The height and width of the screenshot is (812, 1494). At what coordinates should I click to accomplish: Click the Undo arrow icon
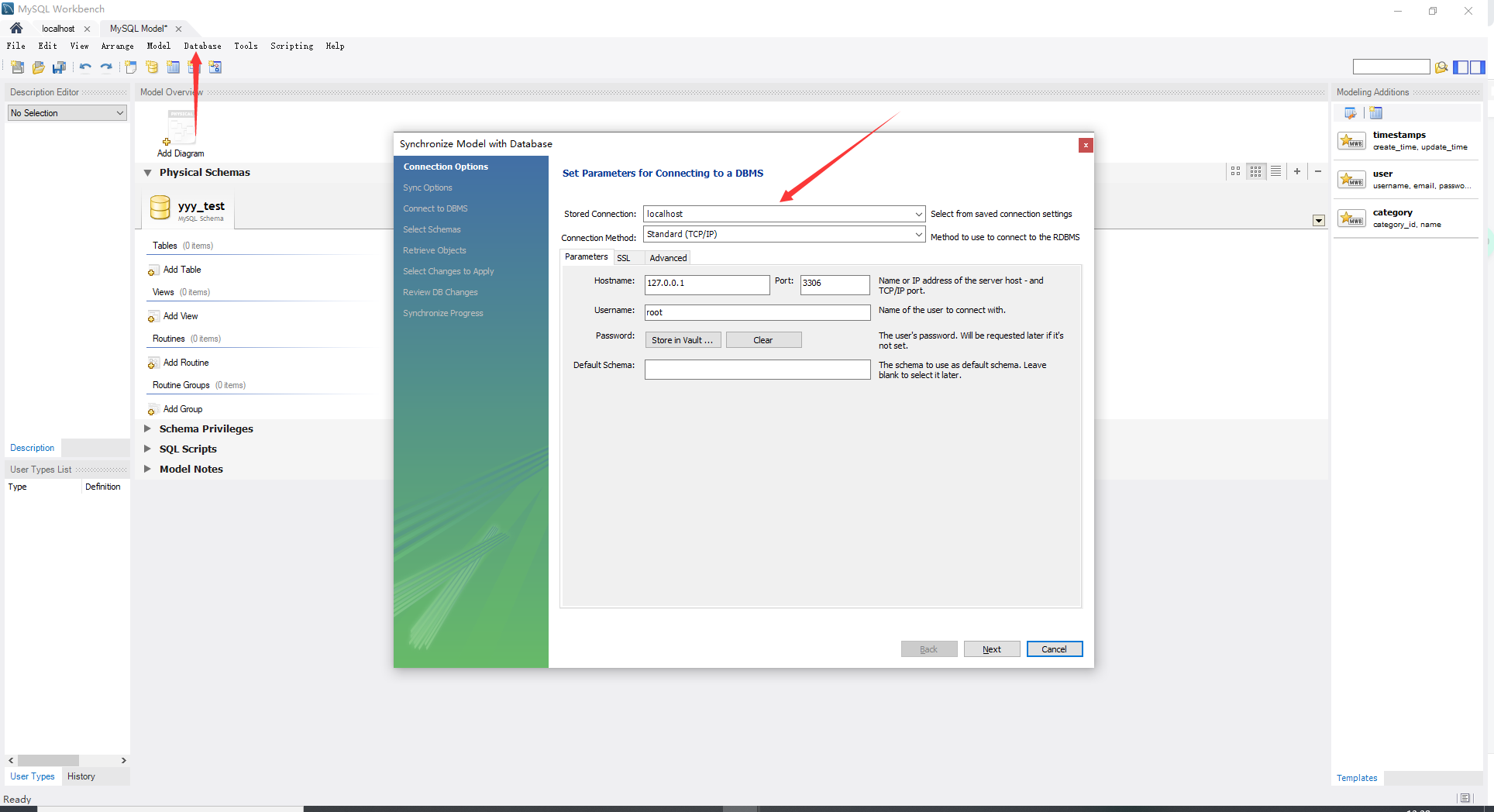tap(85, 67)
